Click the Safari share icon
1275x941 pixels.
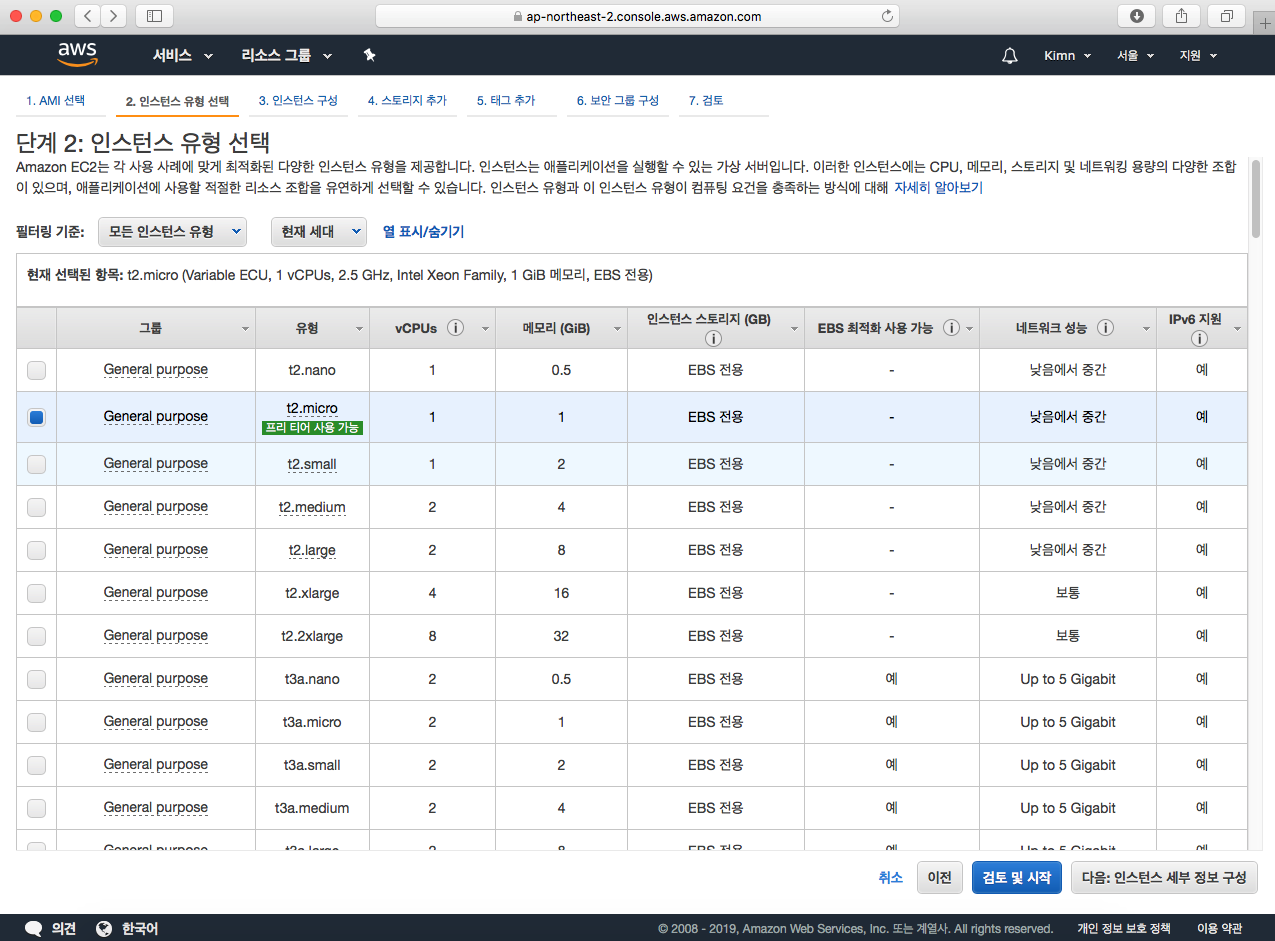[x=1181, y=16]
